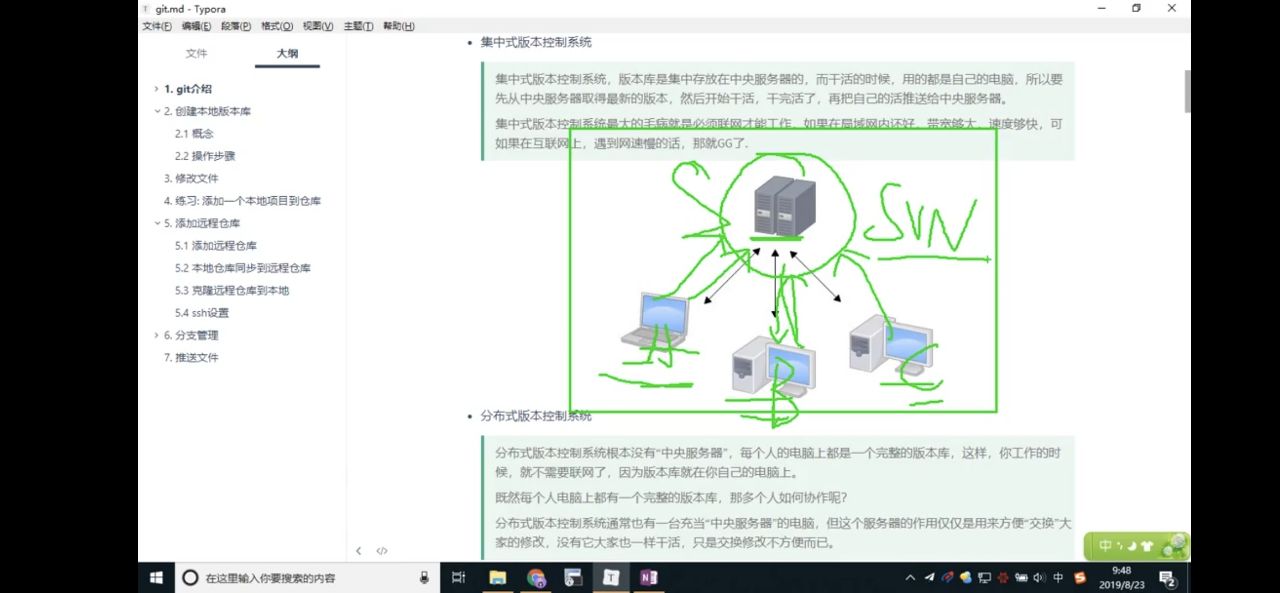Click the 分布式版本控制系统 bullet heading
1280x593 pixels.
[536, 416]
